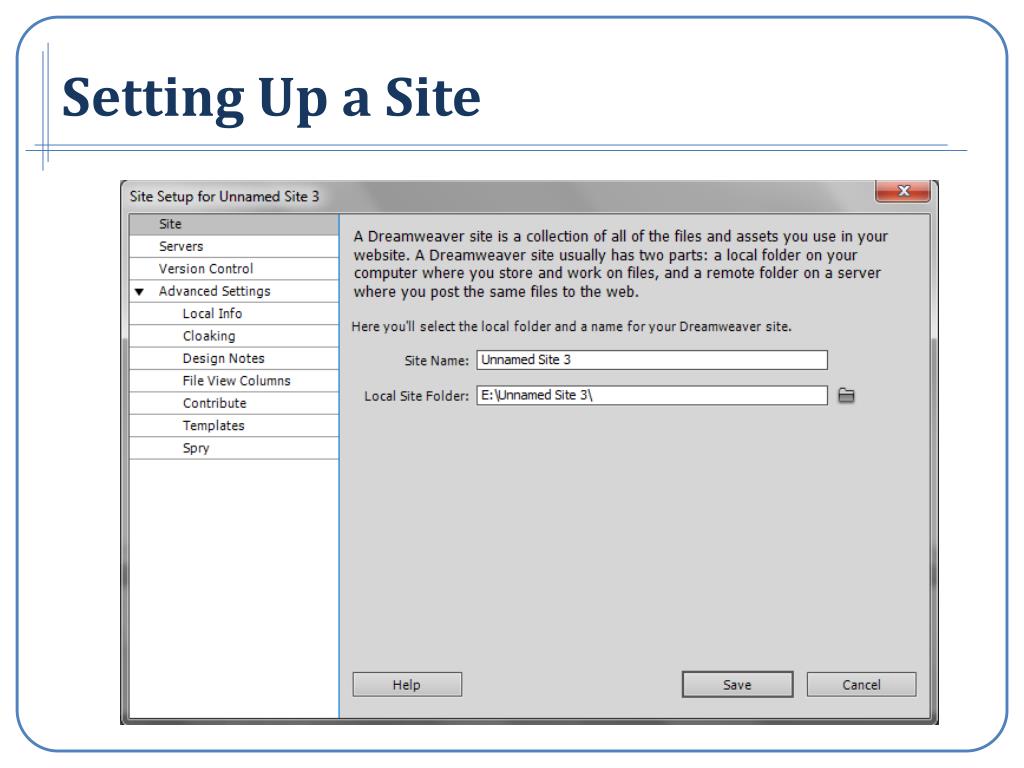Click the Site Name text field
1024x768 pixels.
(x=652, y=360)
